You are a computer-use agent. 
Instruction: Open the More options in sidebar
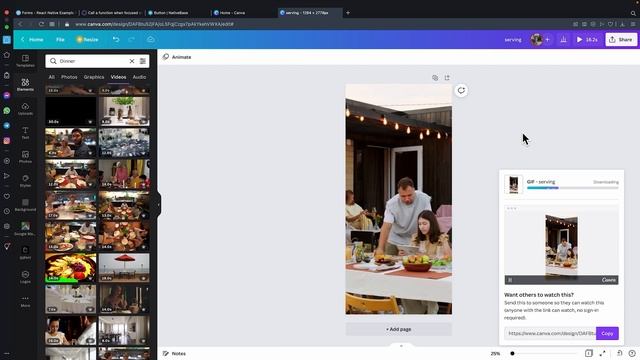pos(25,301)
